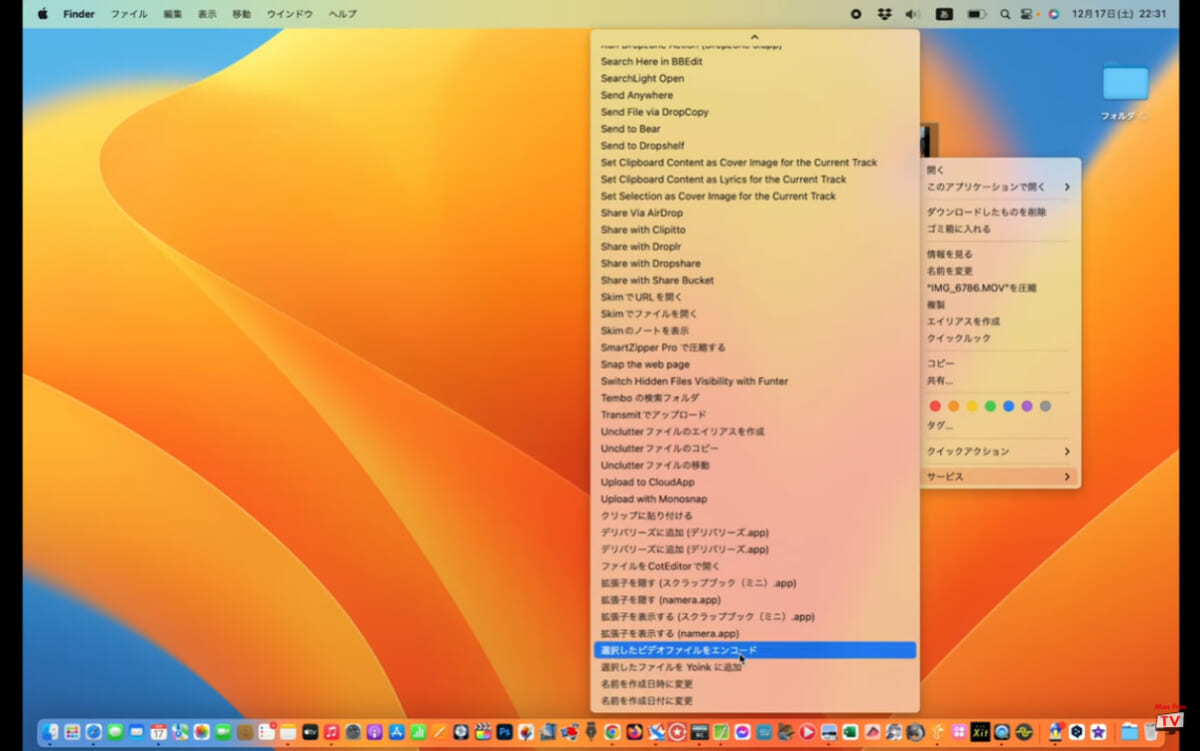Open Siri from the menu bar
Image resolution: width=1200 pixels, height=751 pixels.
click(x=1053, y=14)
